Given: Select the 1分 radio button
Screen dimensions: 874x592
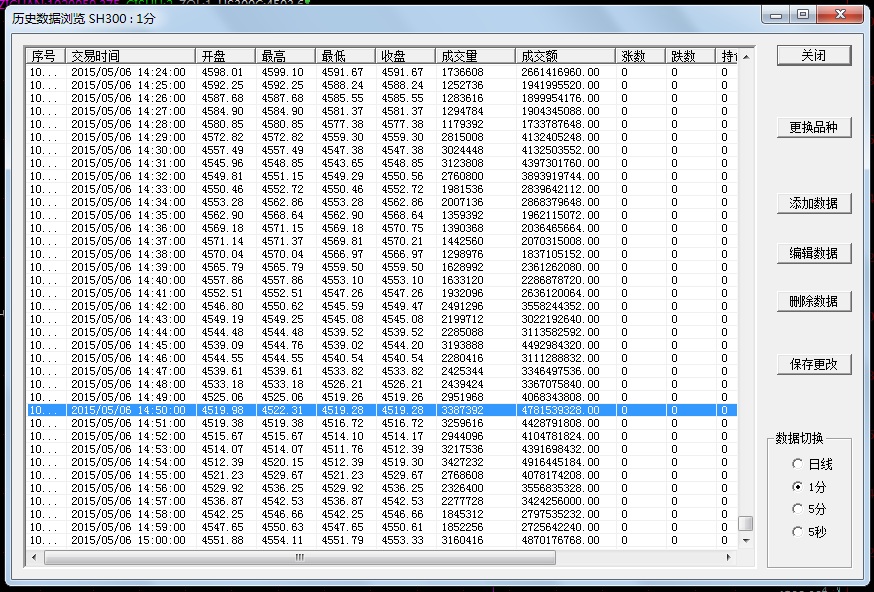Looking at the screenshot, I should [797, 487].
